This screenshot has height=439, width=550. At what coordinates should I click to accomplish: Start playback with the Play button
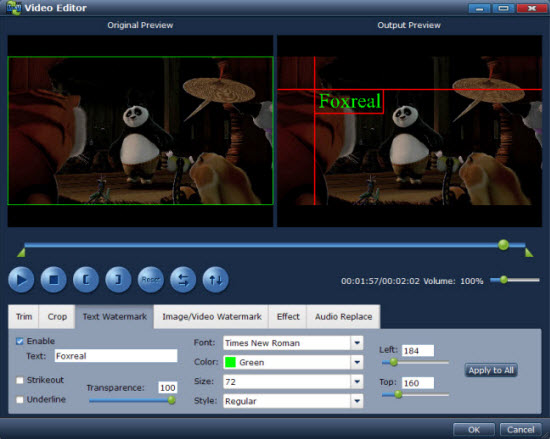click(x=21, y=279)
